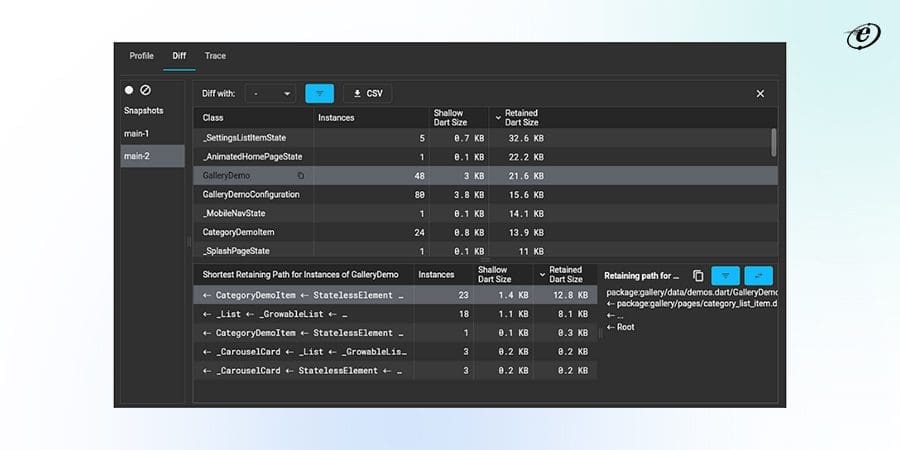Select the CategoryDemoItem class row
The width and height of the screenshot is (900, 450).
(486, 232)
